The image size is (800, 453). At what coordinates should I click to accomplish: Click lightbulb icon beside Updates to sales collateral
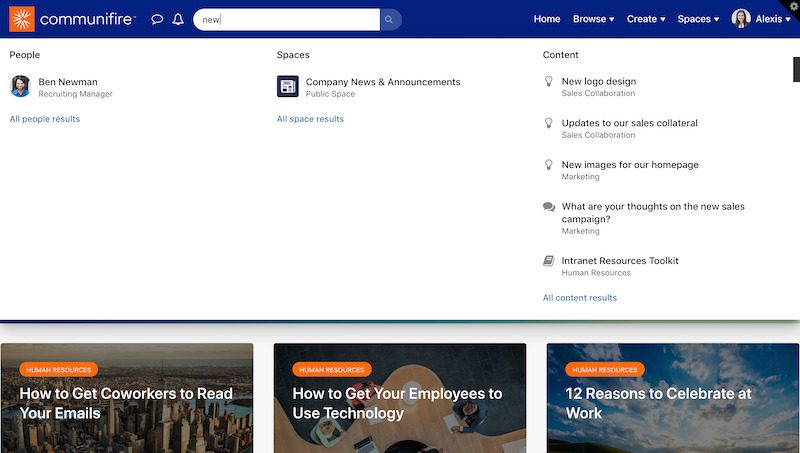click(x=548, y=123)
